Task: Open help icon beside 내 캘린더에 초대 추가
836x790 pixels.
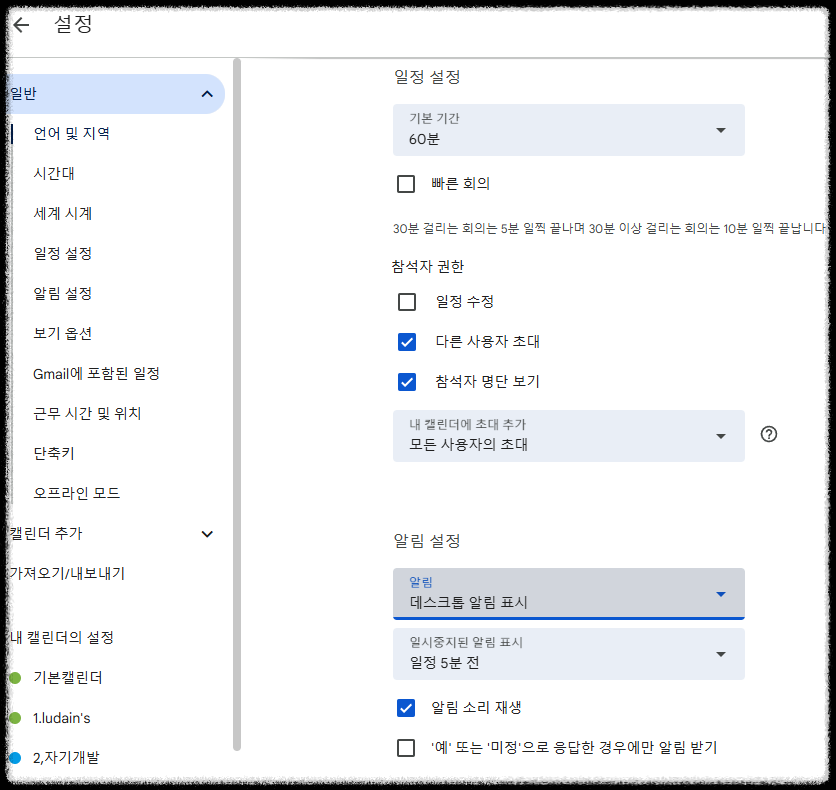Action: [x=768, y=434]
